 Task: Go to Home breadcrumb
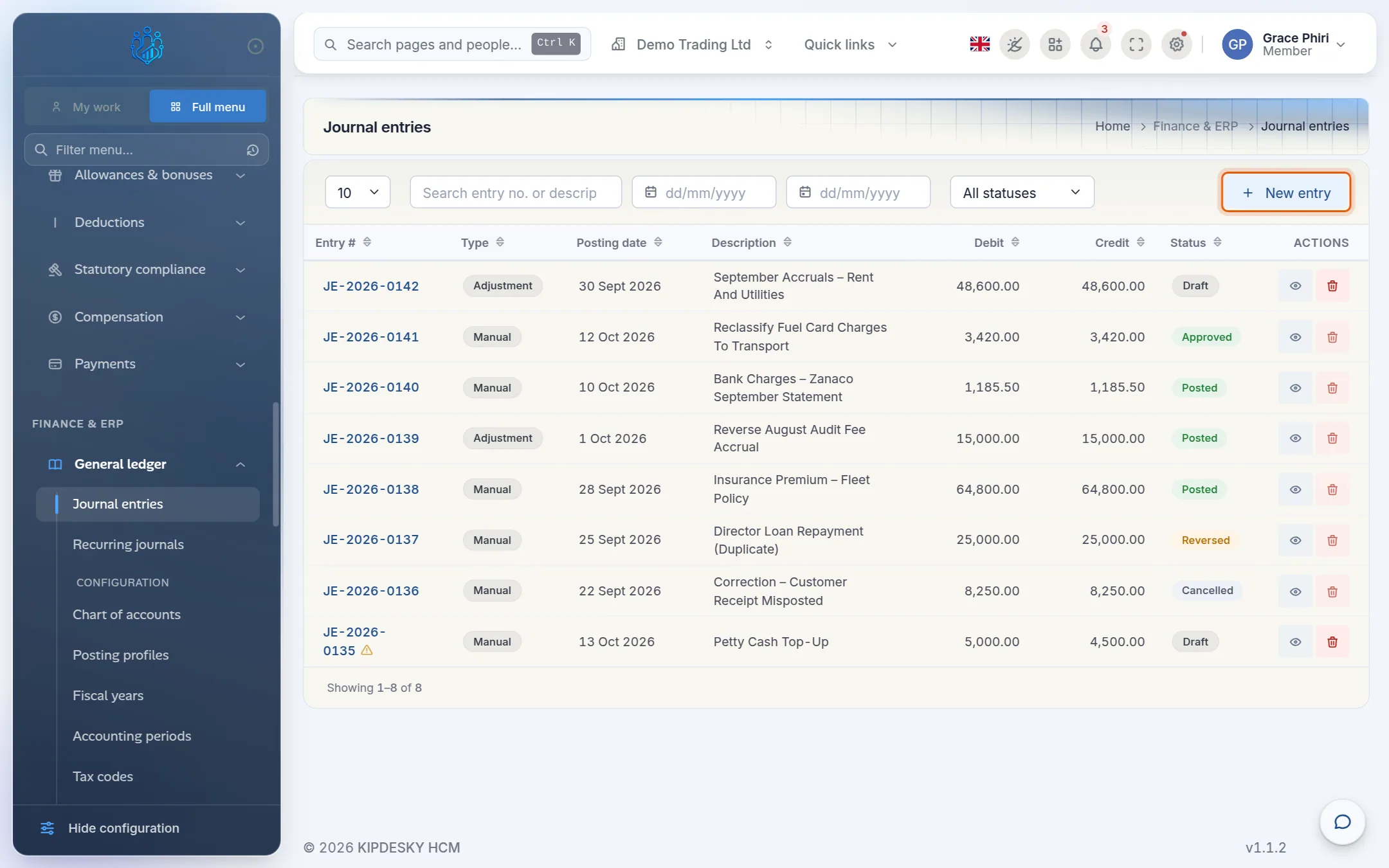point(1112,126)
